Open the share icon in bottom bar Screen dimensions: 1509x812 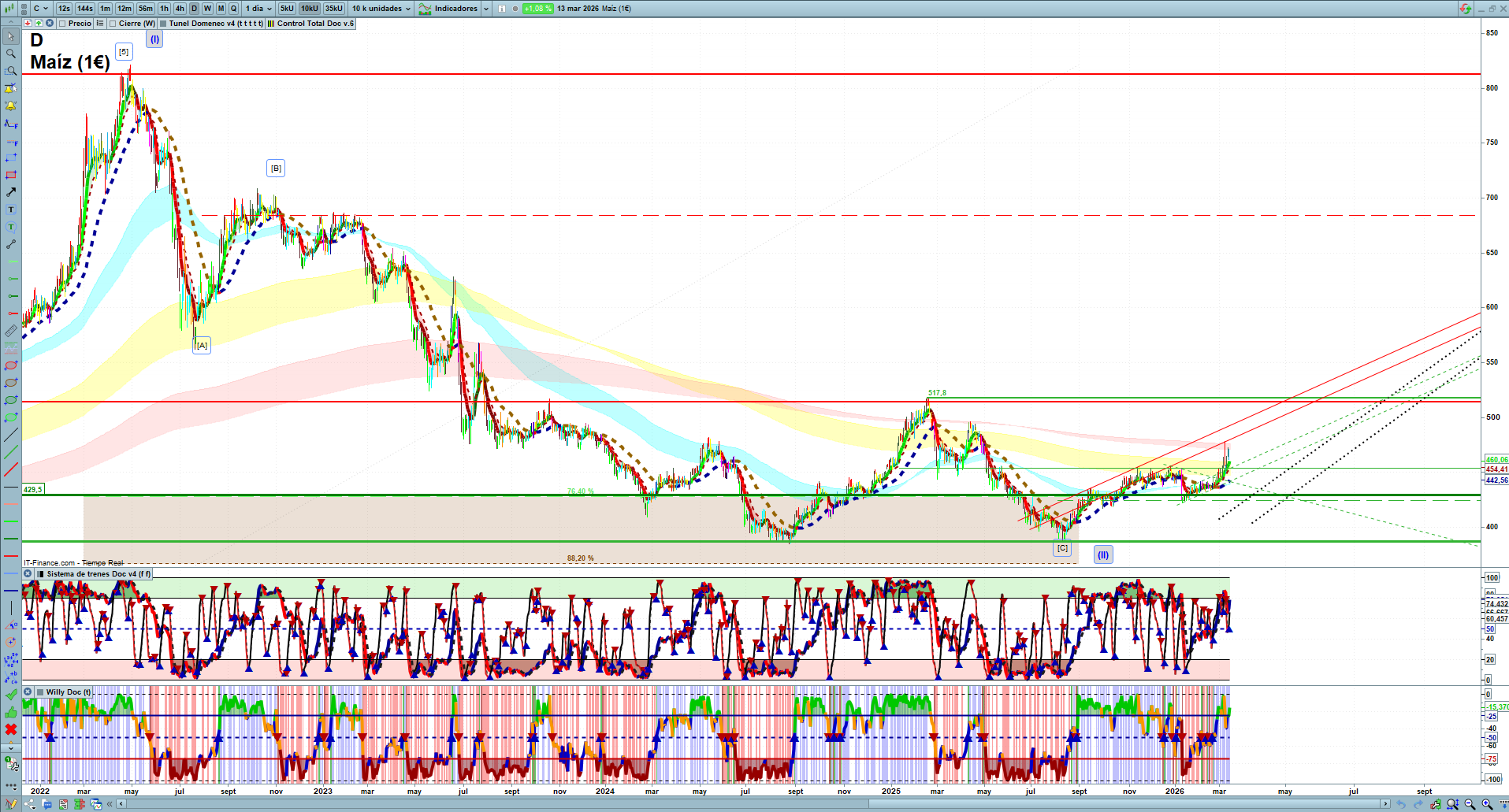tap(30, 804)
